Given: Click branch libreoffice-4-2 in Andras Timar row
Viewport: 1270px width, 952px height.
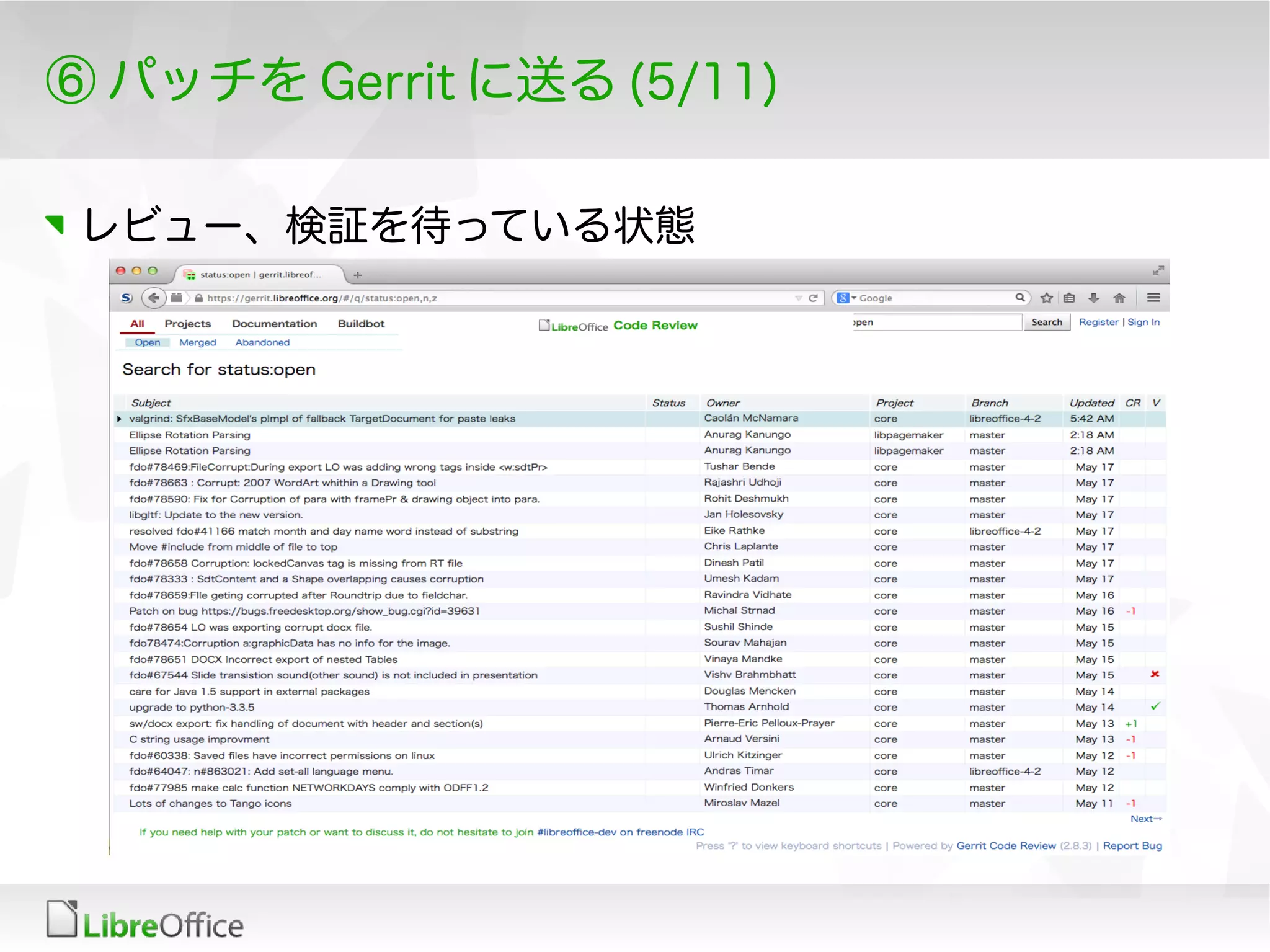Looking at the screenshot, I should [1005, 772].
